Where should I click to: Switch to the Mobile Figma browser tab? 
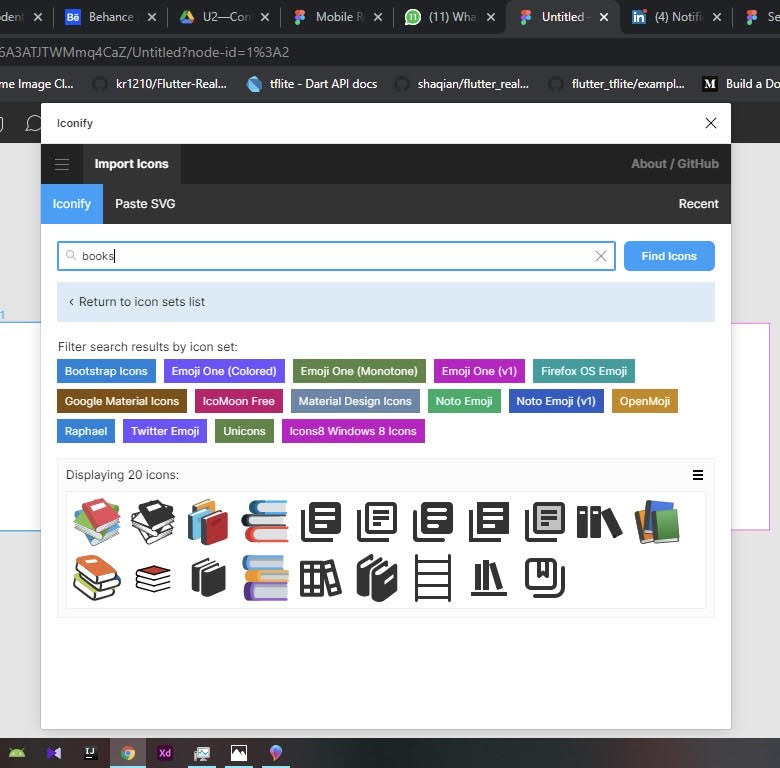tap(338, 17)
